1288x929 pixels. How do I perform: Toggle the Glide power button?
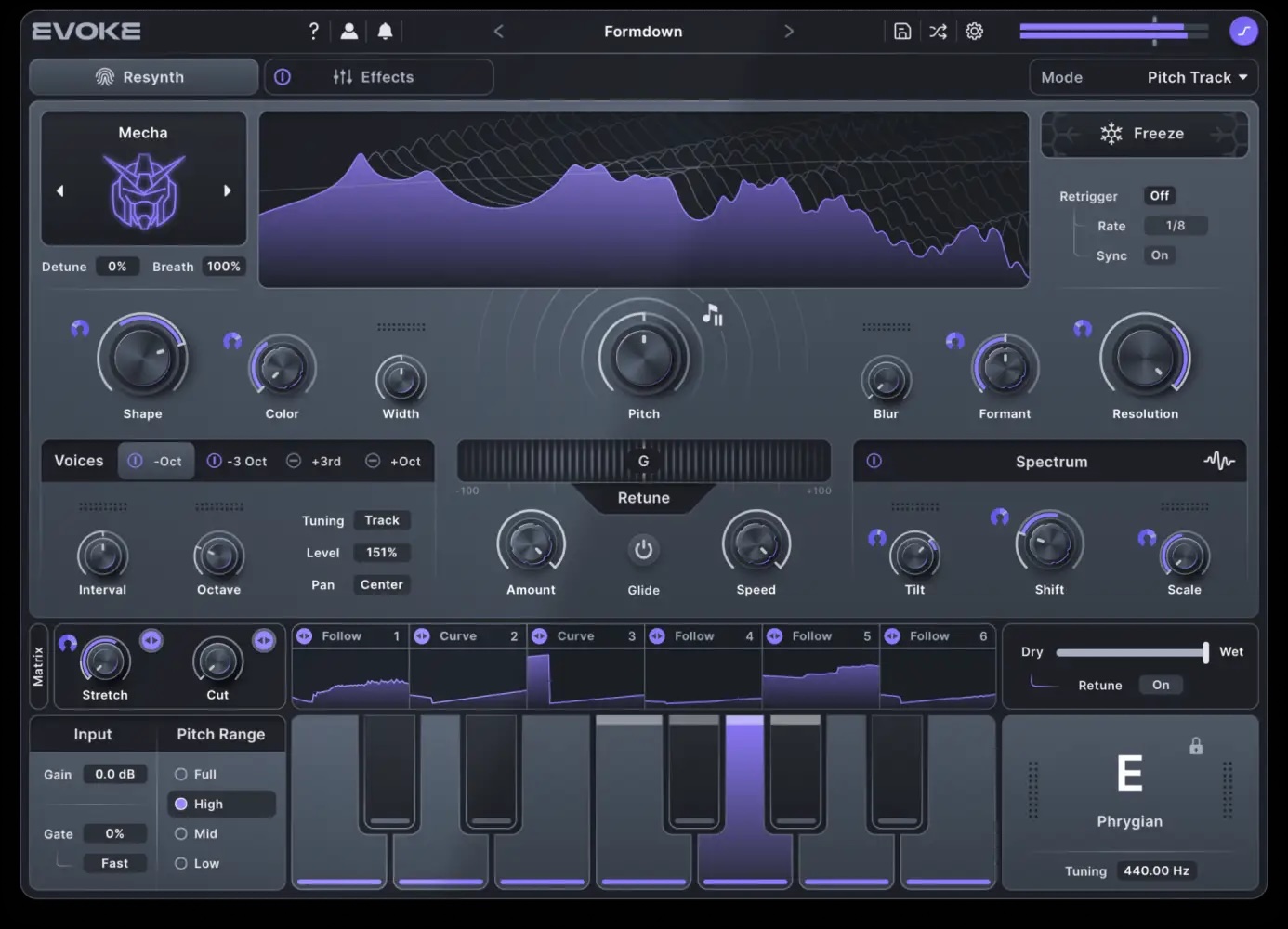coord(643,550)
